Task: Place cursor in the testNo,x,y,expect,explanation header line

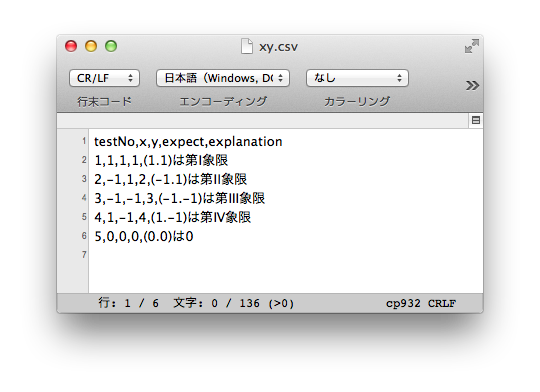Action: 188,142
